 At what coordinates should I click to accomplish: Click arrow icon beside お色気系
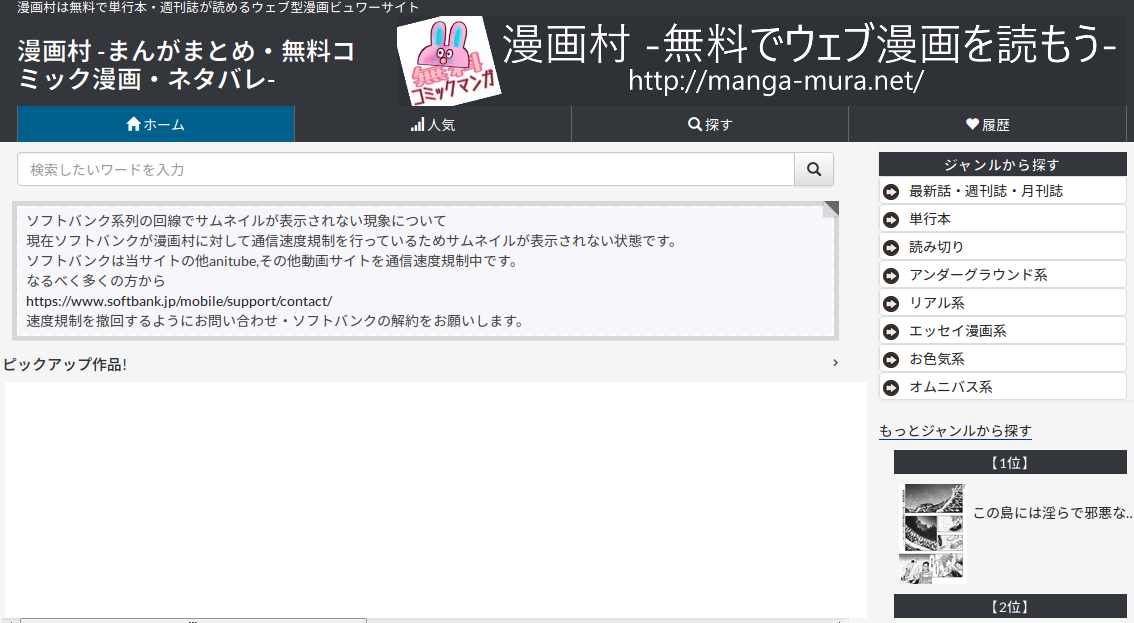point(891,360)
